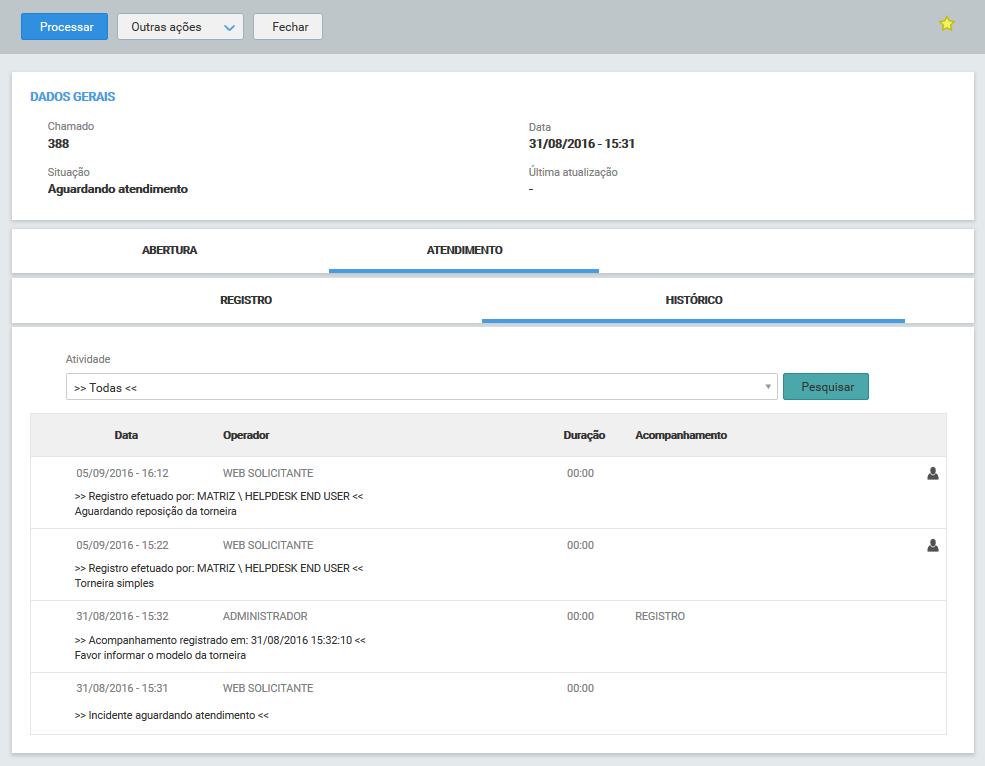Select the REGISTRO label in the ADMINISTRADOR row
985x766 pixels.
[x=659, y=616]
